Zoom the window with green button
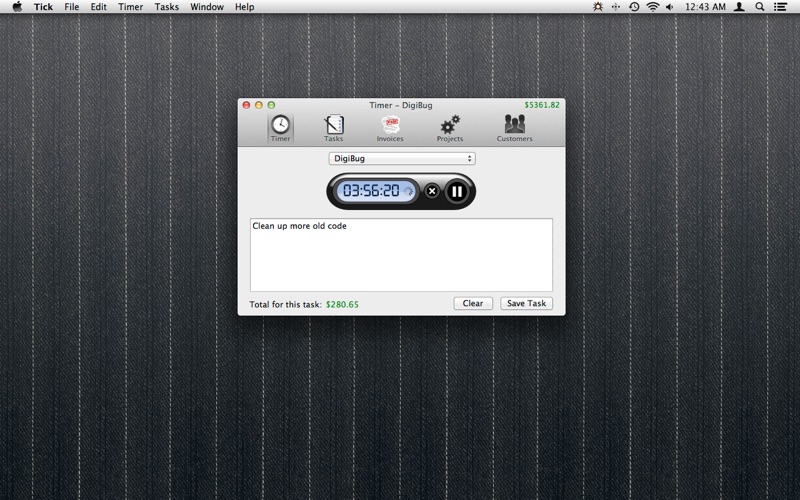 coord(271,105)
